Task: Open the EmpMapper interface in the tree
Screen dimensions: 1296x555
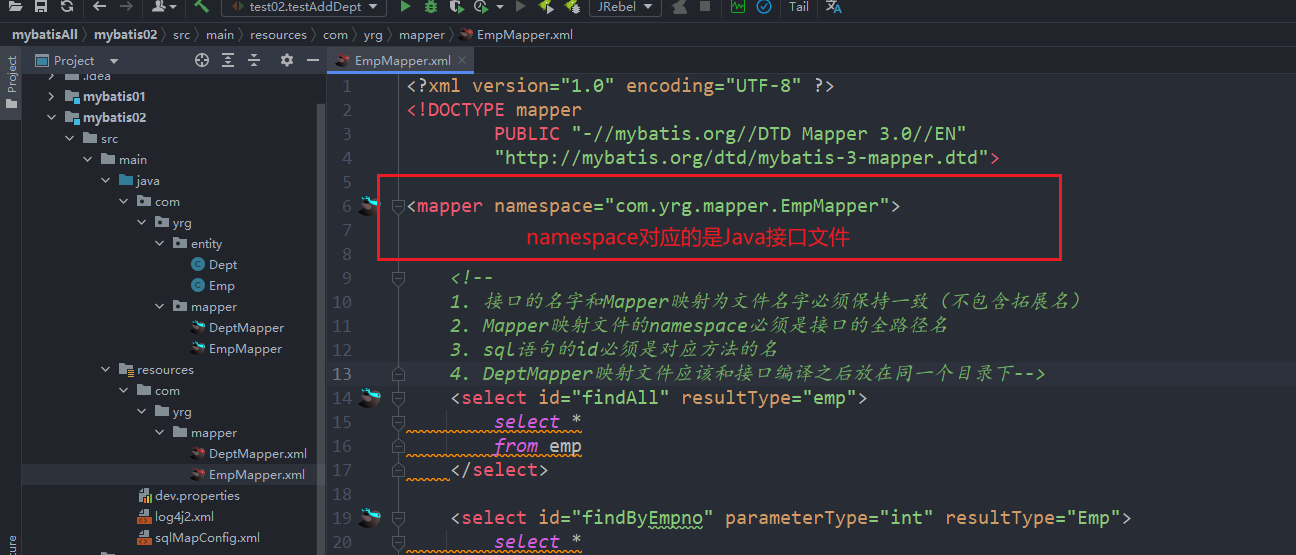Action: pyautogui.click(x=236, y=349)
